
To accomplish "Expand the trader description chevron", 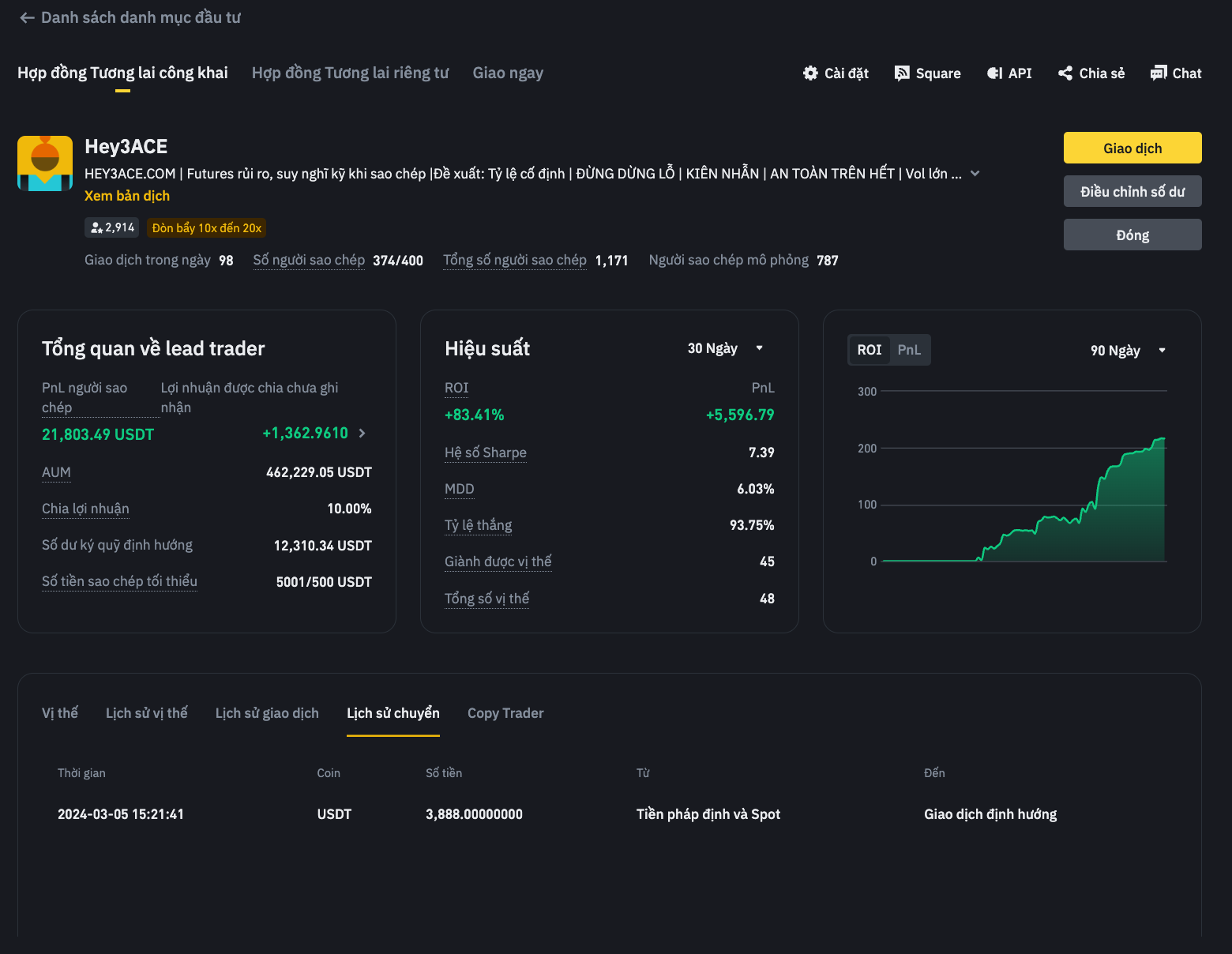I will click(x=975, y=174).
